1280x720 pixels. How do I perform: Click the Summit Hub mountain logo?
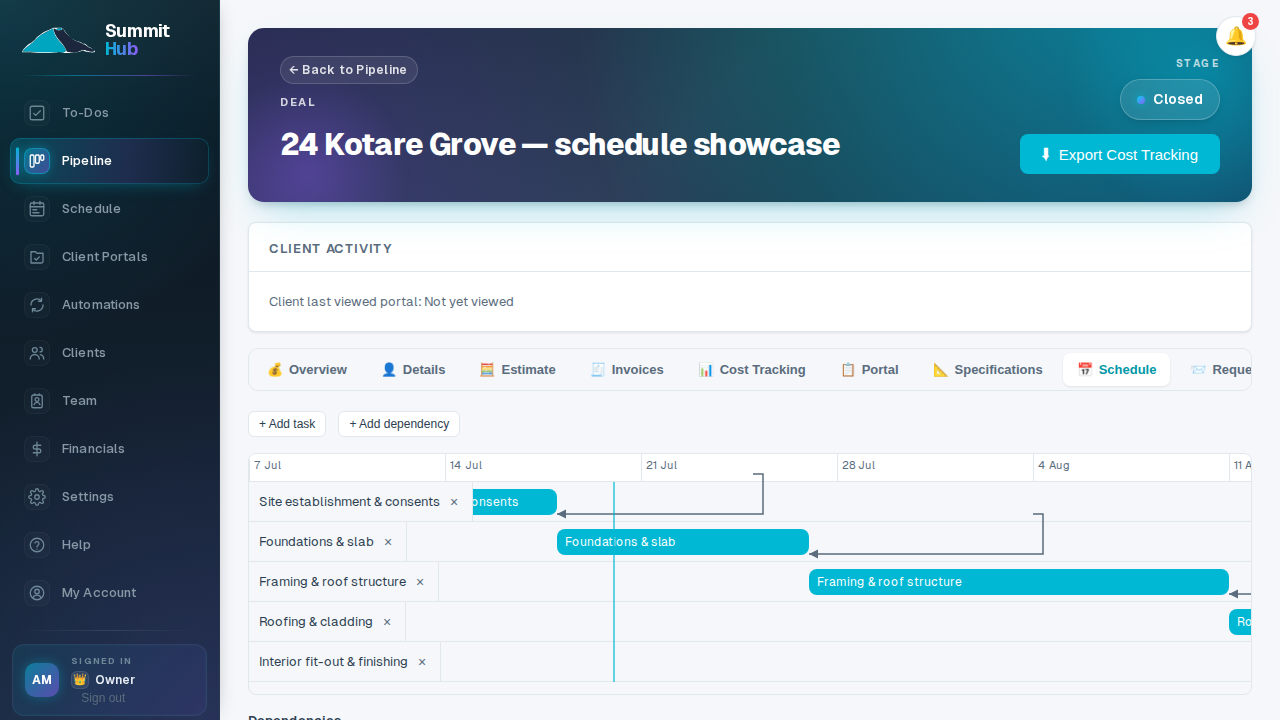coord(58,40)
